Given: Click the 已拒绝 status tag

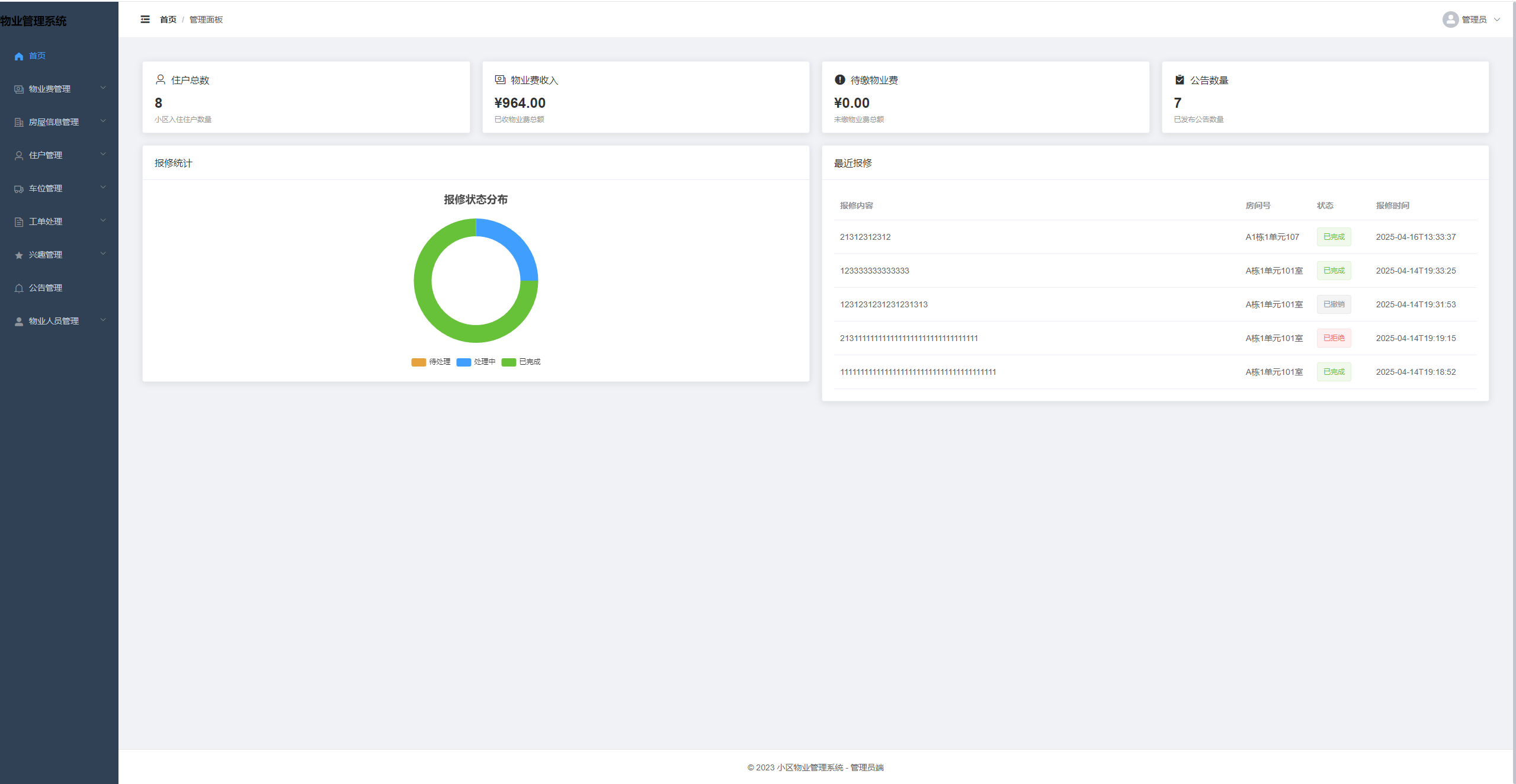Looking at the screenshot, I should point(1334,338).
